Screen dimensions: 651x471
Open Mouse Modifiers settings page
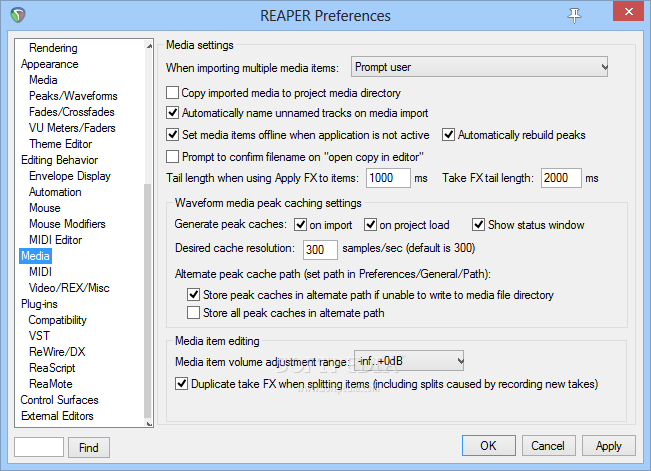click(67, 224)
